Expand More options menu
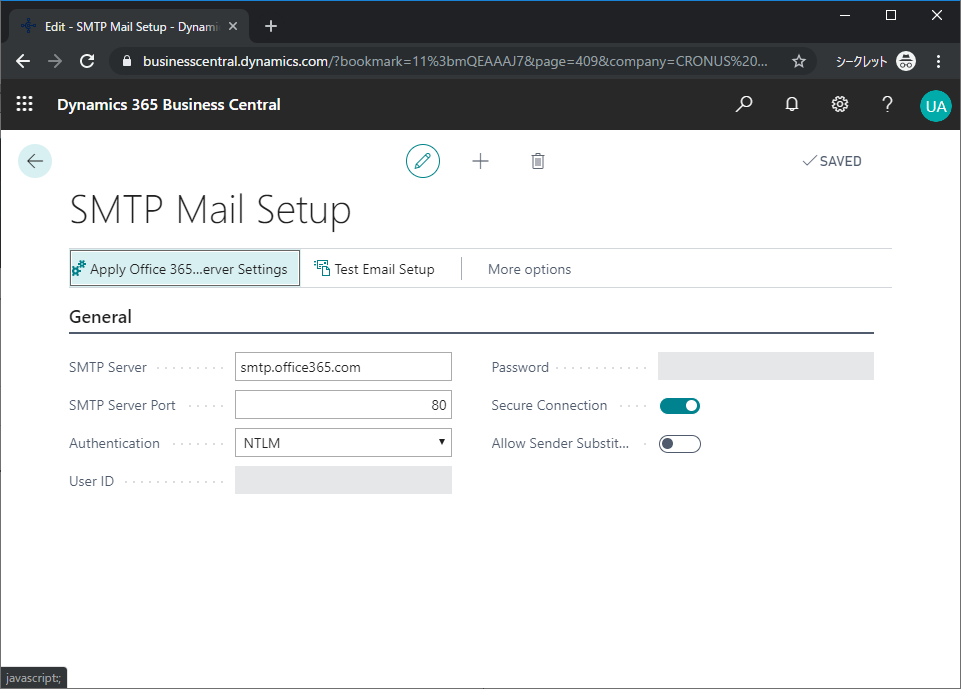Screen dimensions: 961x689 530,269
